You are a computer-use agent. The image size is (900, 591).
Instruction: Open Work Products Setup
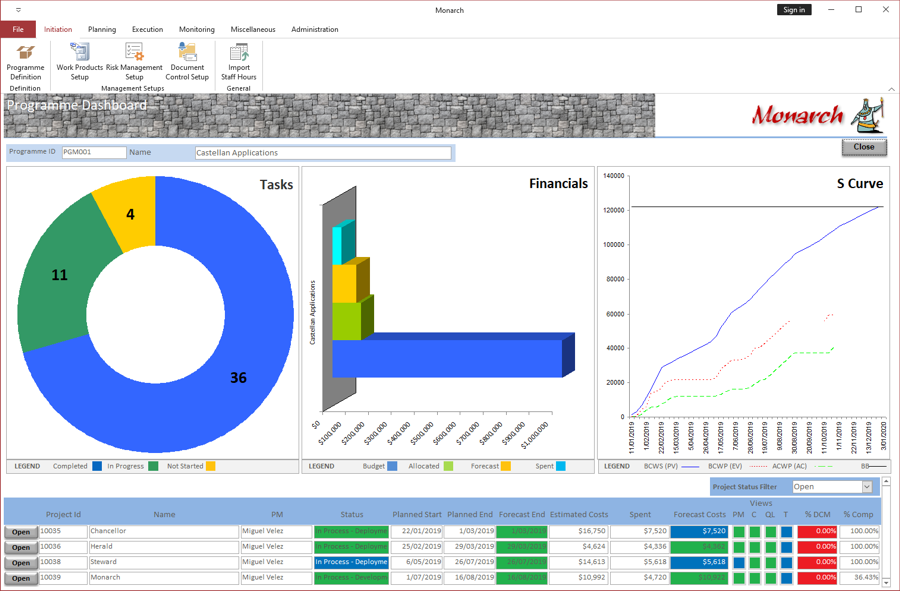(x=80, y=63)
